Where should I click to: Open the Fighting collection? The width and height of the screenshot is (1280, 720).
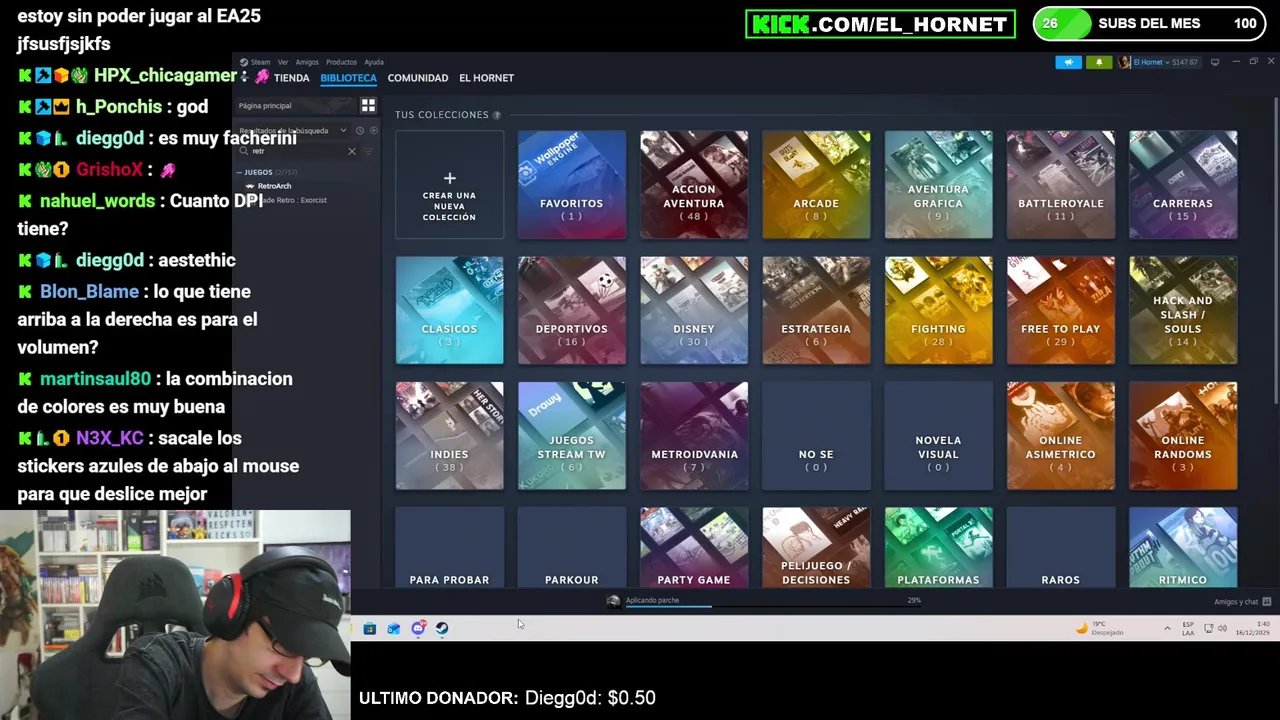pos(938,310)
